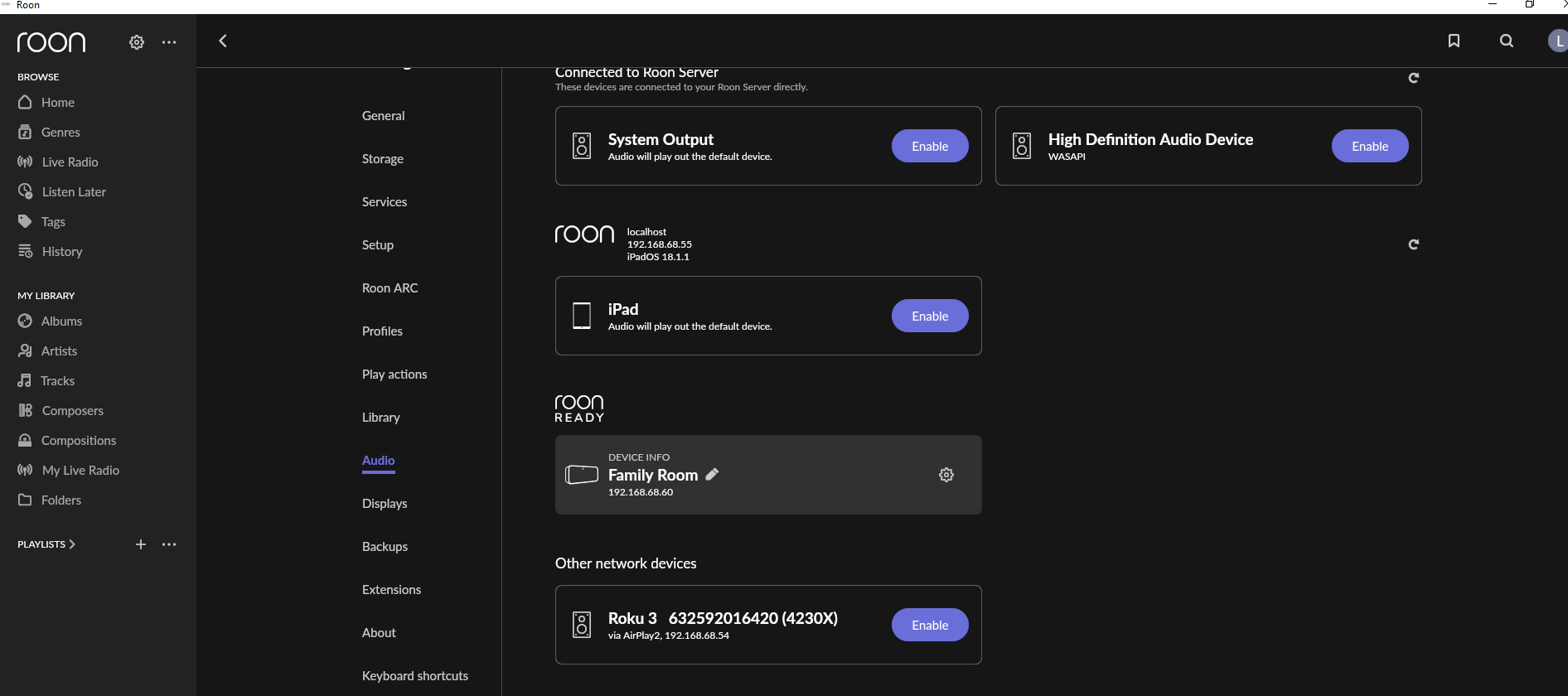Enable the Roku 3 AirPlay device

[930, 626]
